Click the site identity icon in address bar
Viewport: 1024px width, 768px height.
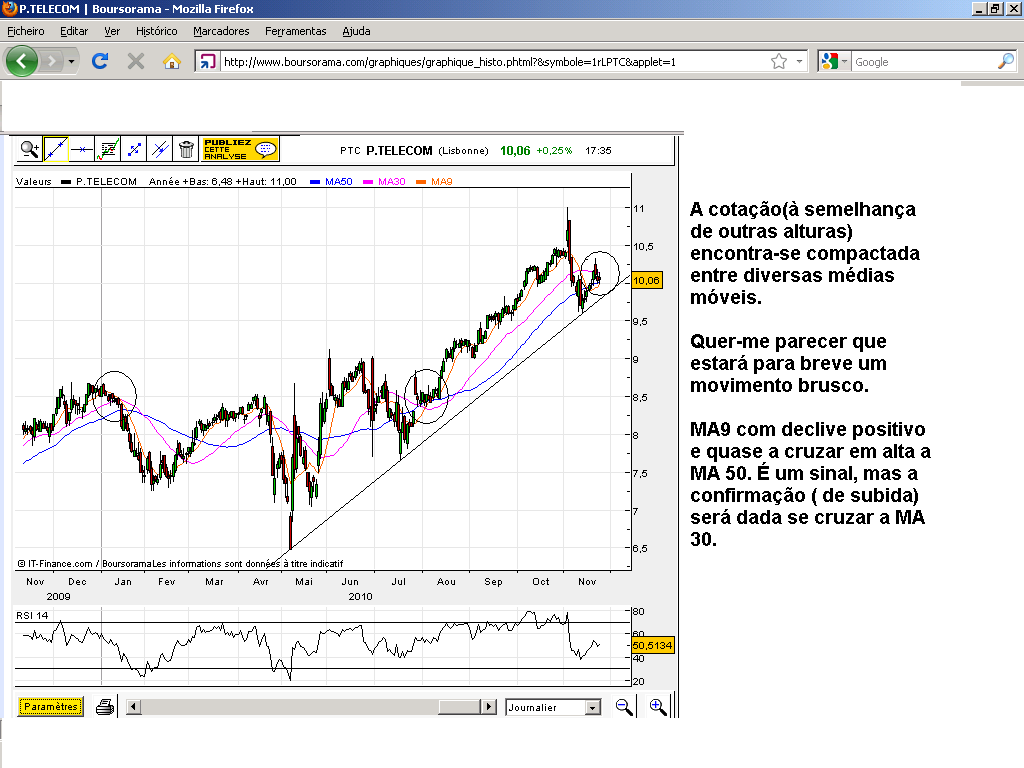click(x=207, y=61)
